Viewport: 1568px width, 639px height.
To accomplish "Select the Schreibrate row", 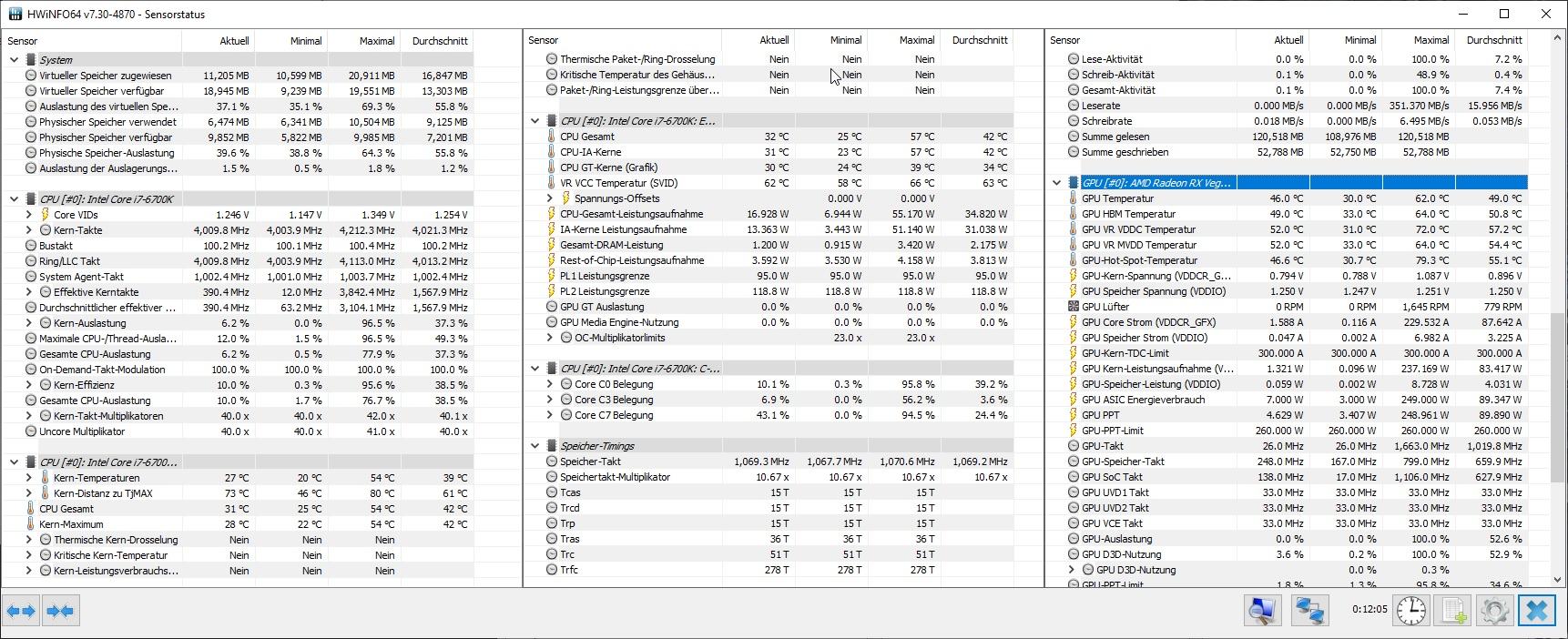I will click(1288, 121).
